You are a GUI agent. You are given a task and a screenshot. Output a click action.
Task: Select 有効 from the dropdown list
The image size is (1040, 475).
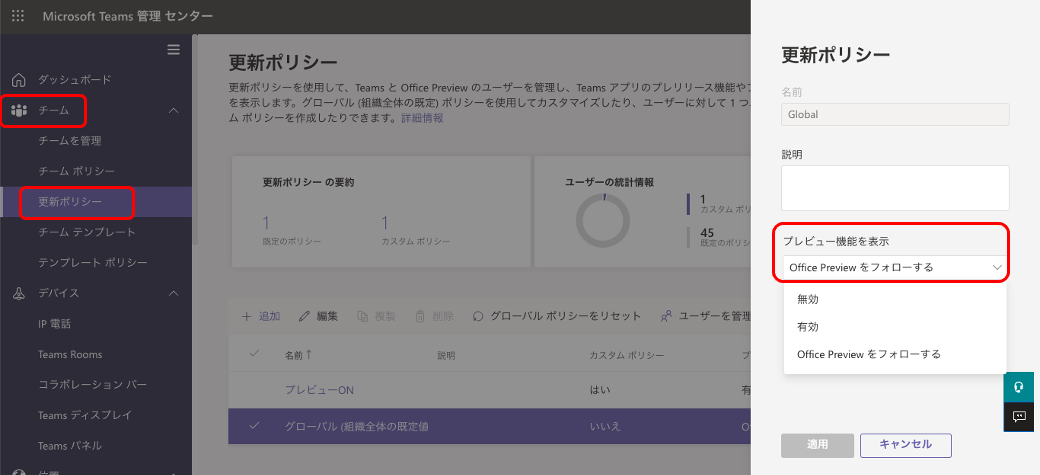(x=895, y=327)
